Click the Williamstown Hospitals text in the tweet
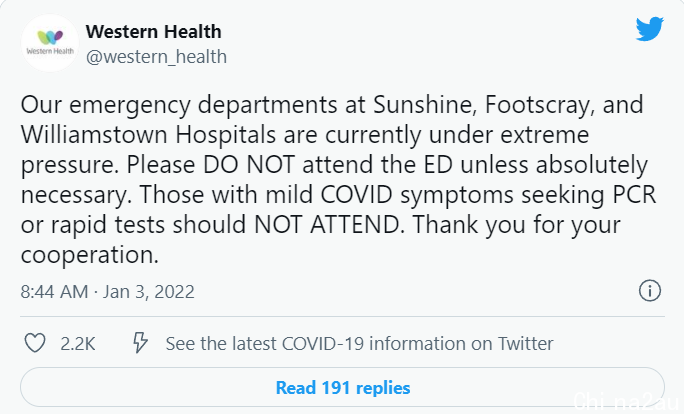The height and width of the screenshot is (414, 684). coord(148,135)
